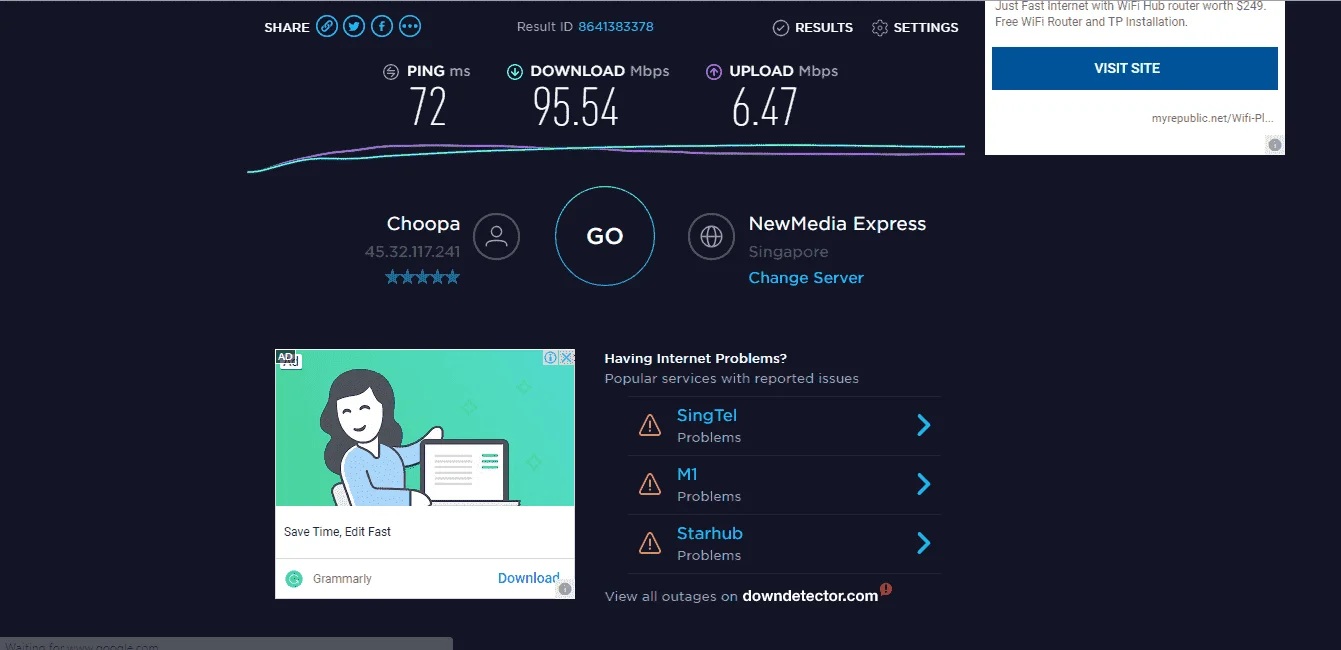Viewport: 1341px width, 650px height.
Task: Expand SingTel chevron arrow
Action: coord(924,425)
